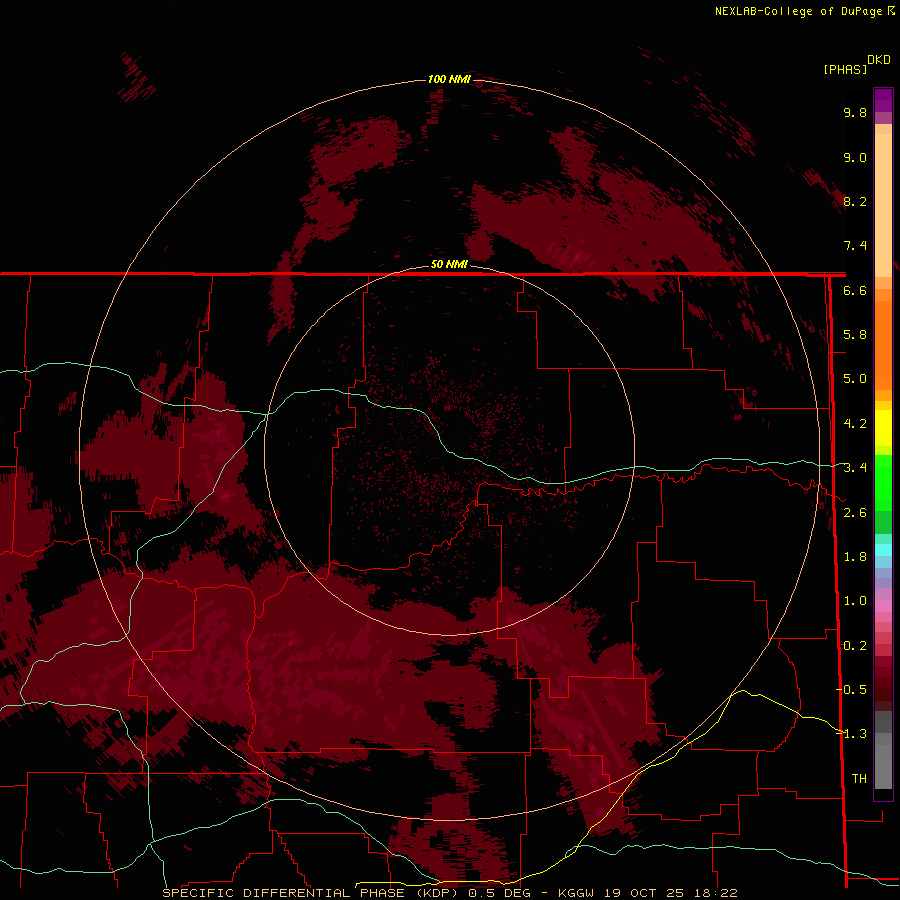The width and height of the screenshot is (900, 900).
Task: Click the KGGW station identifier
Action: 577,893
